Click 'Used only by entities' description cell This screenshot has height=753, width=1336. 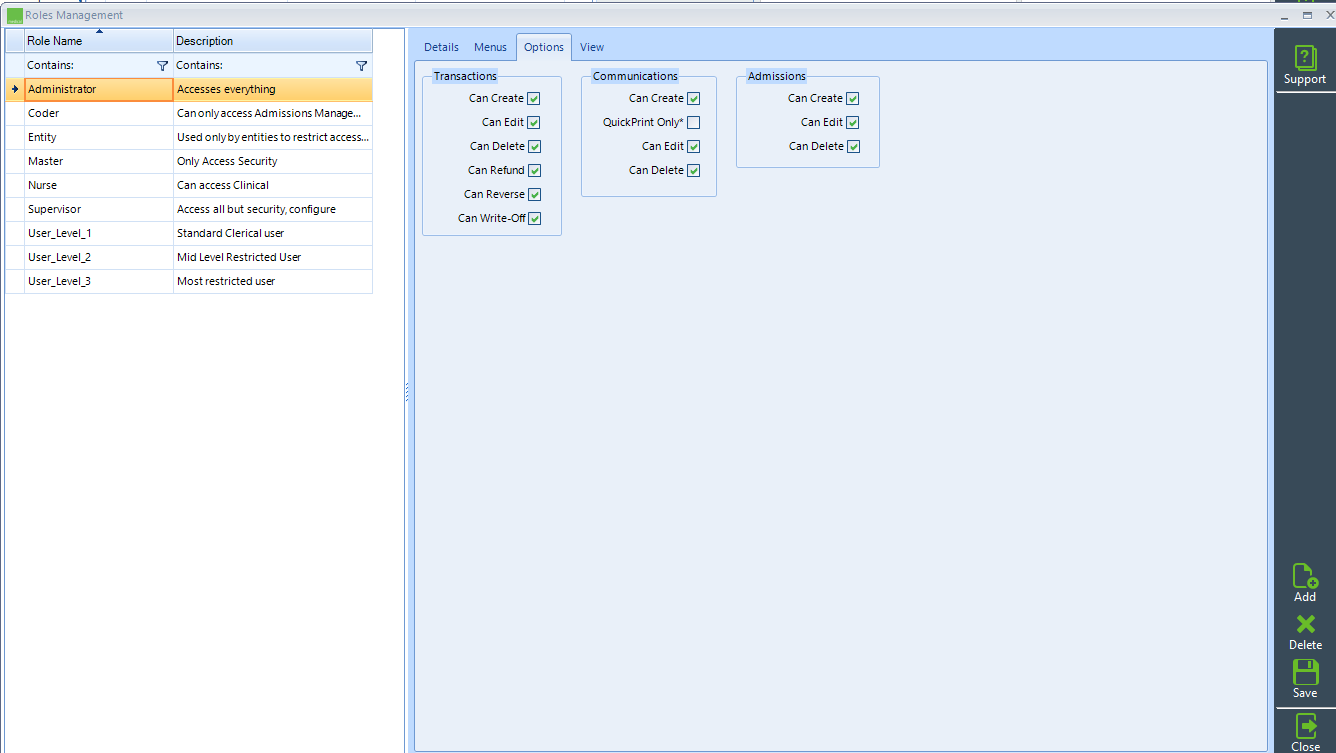(x=273, y=137)
